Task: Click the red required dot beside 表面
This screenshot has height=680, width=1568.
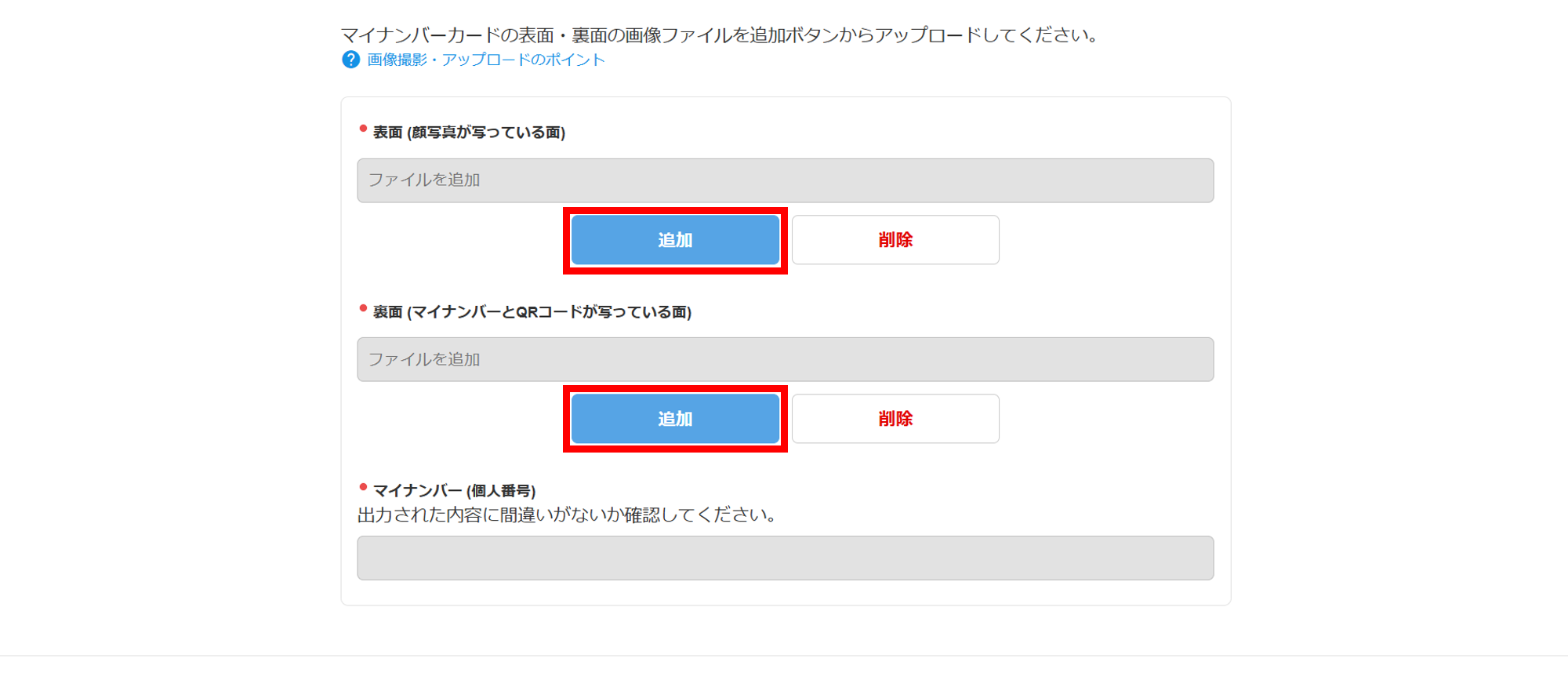Action: (363, 129)
